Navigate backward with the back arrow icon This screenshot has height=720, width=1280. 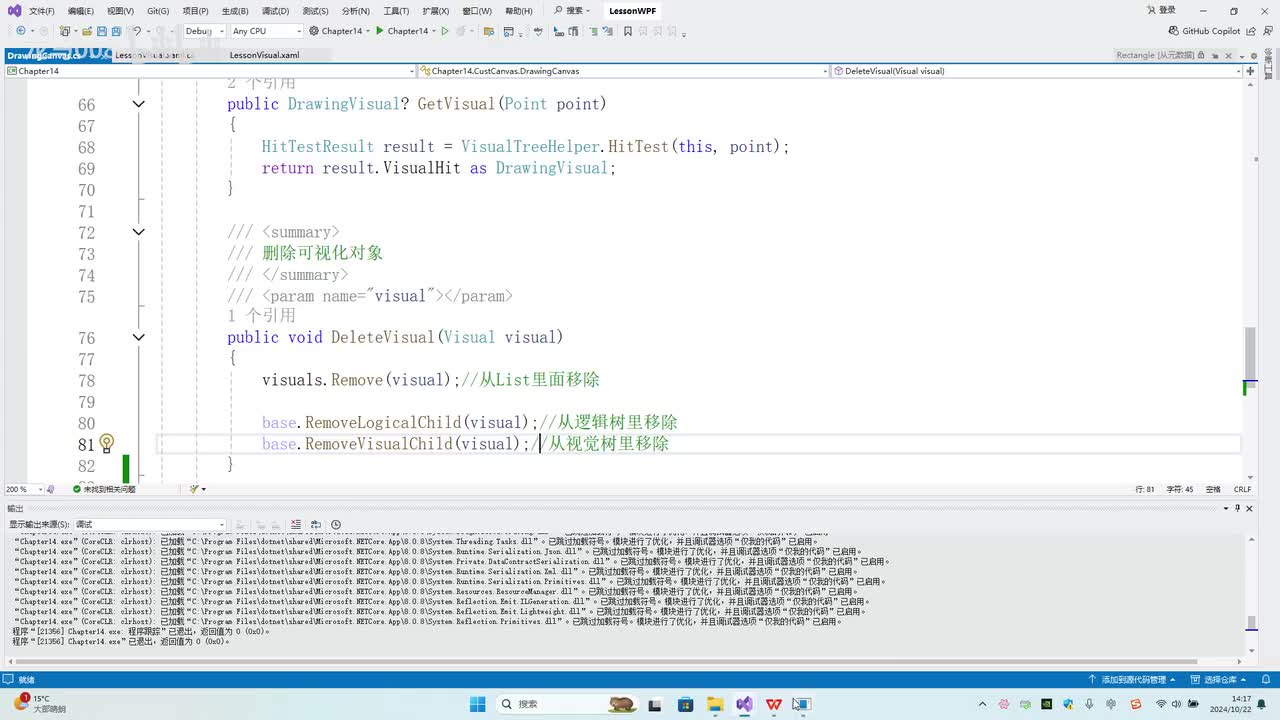click(20, 31)
